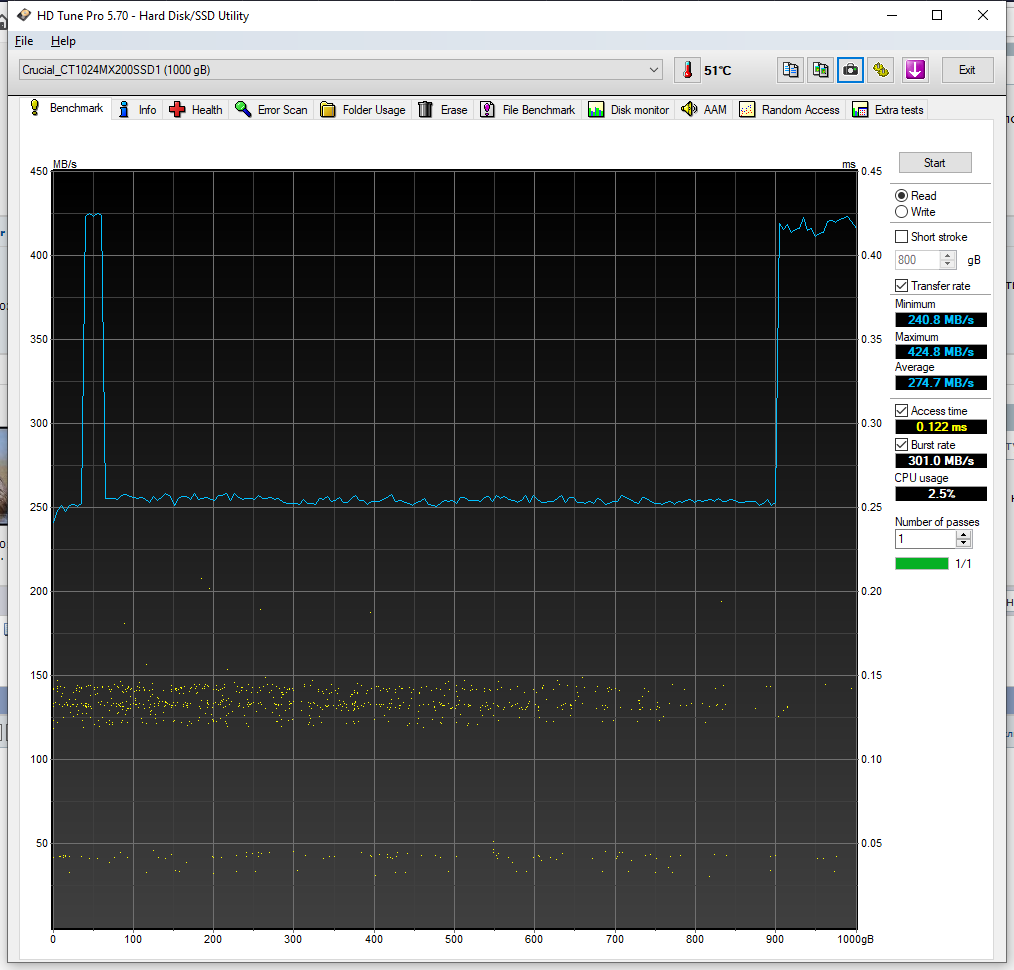Click the purple down-arrow icon
Screen dimensions: 1014x970
(915, 70)
